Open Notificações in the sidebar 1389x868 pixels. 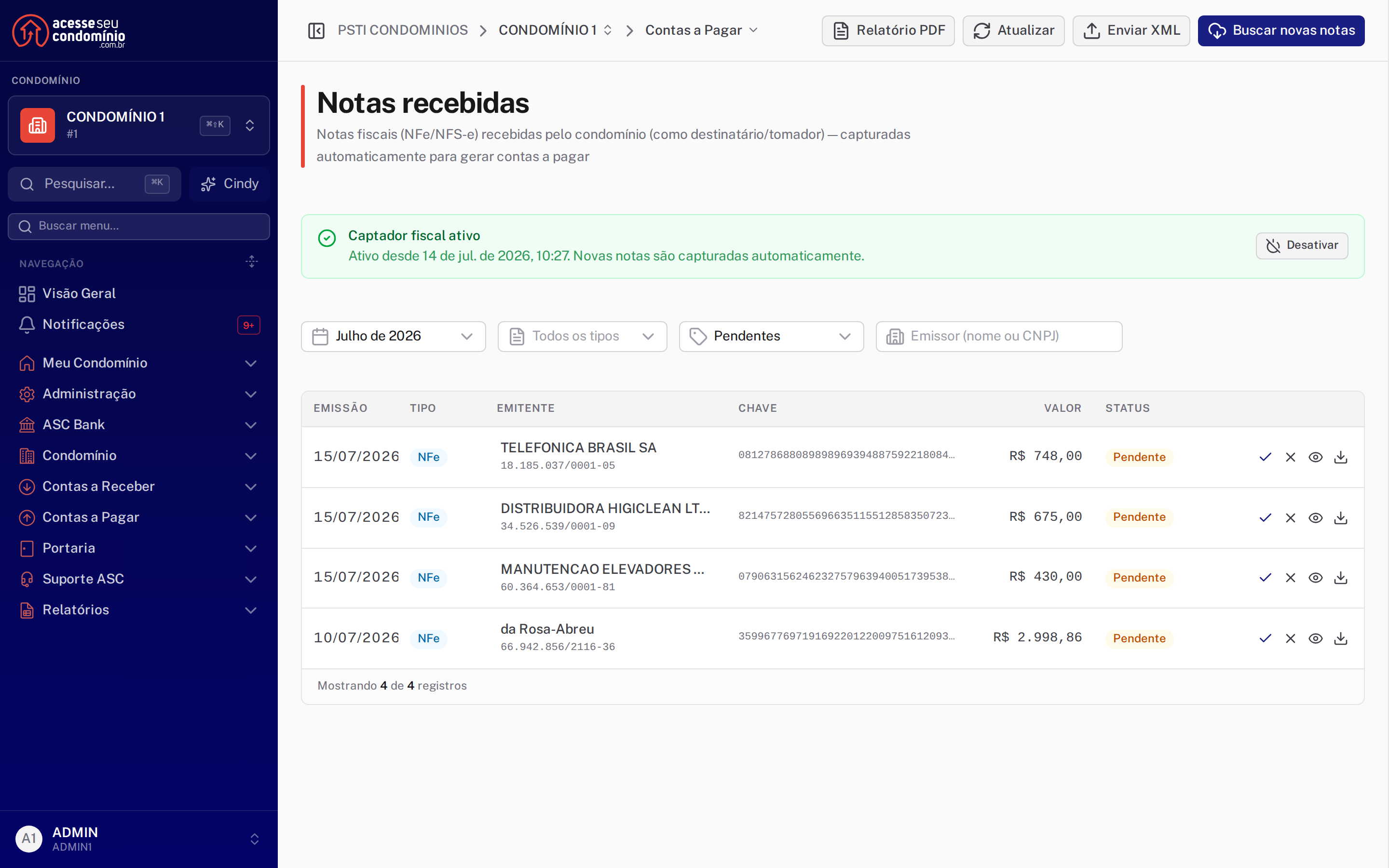tap(139, 325)
